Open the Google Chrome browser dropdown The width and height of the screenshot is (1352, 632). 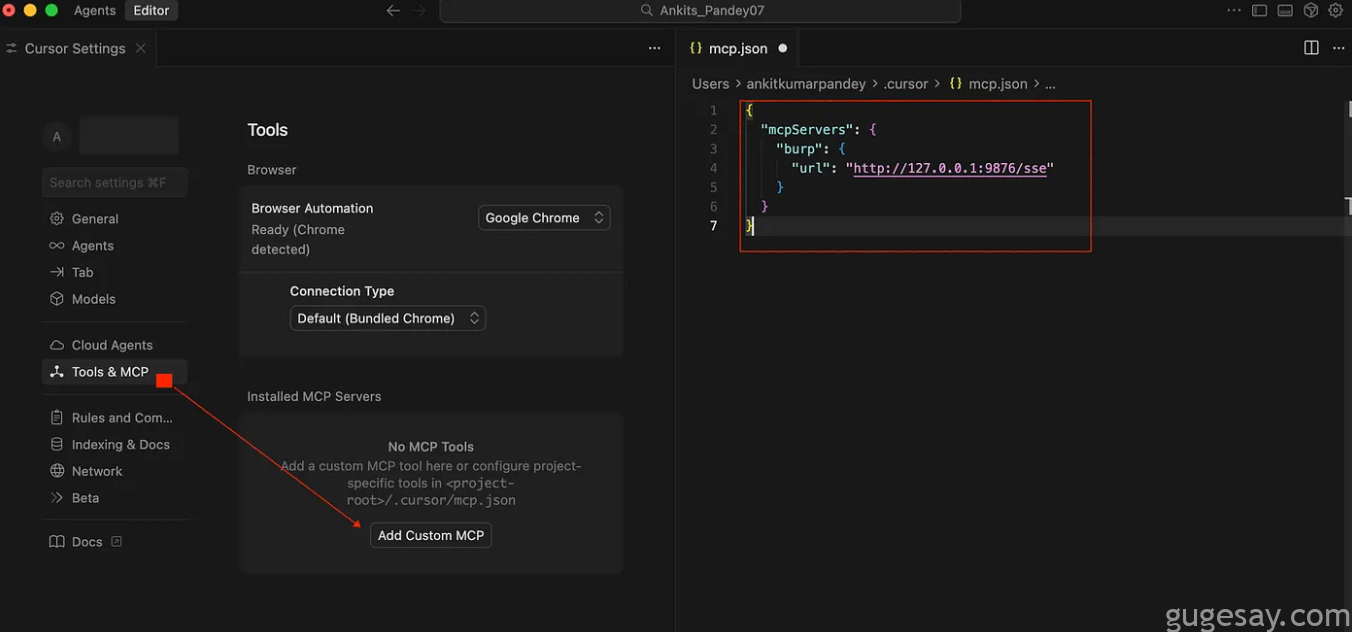pos(544,218)
